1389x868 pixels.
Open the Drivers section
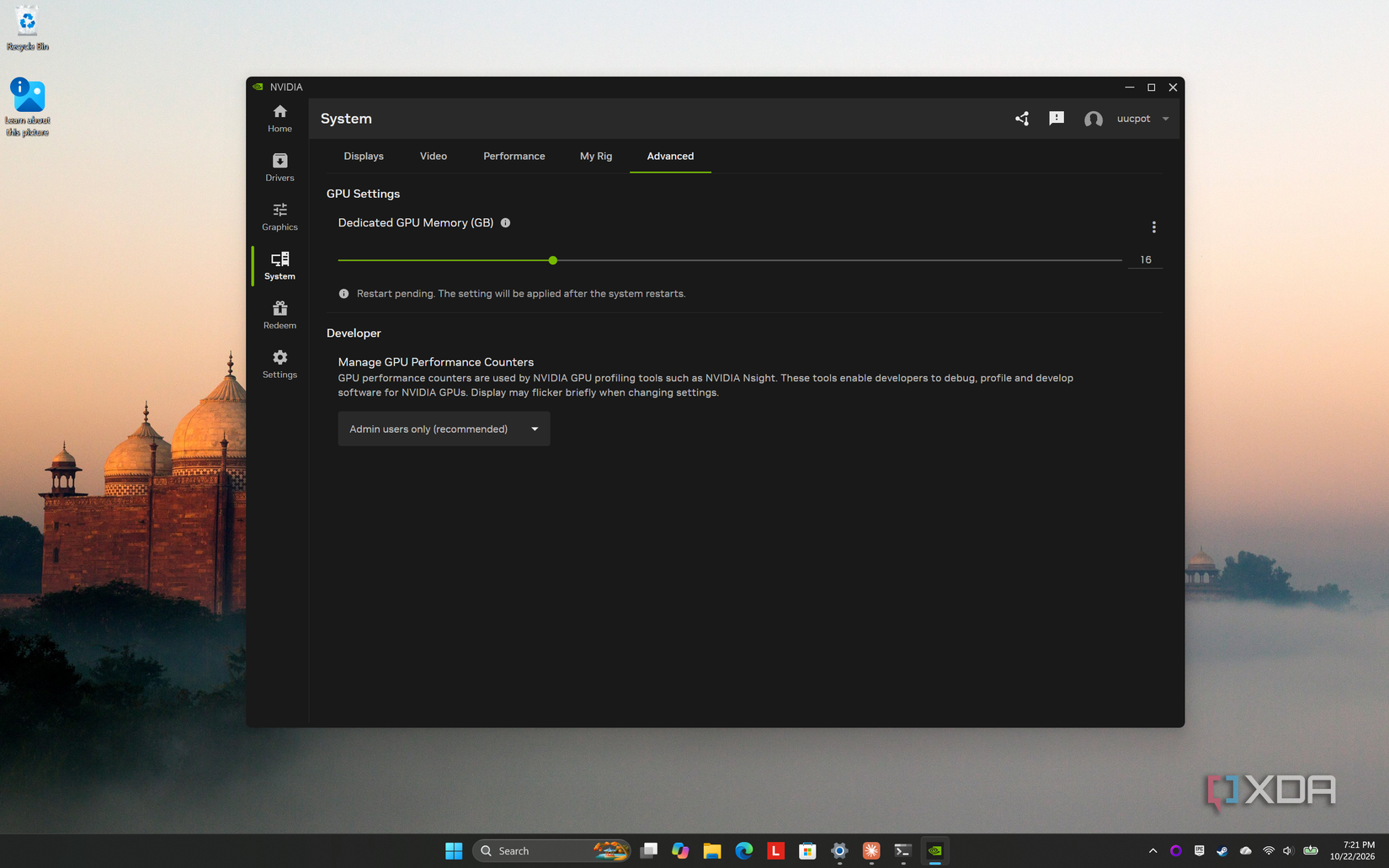pos(279,168)
